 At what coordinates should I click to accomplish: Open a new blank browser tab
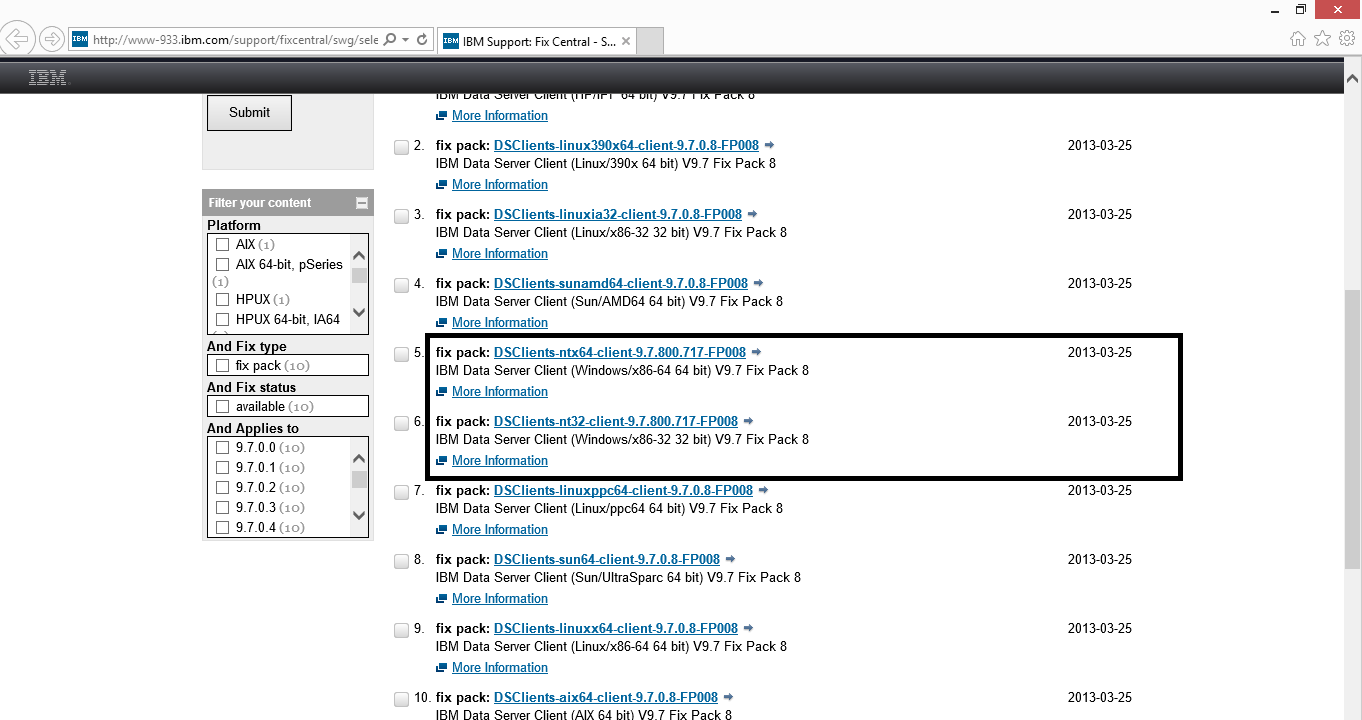[x=650, y=41]
